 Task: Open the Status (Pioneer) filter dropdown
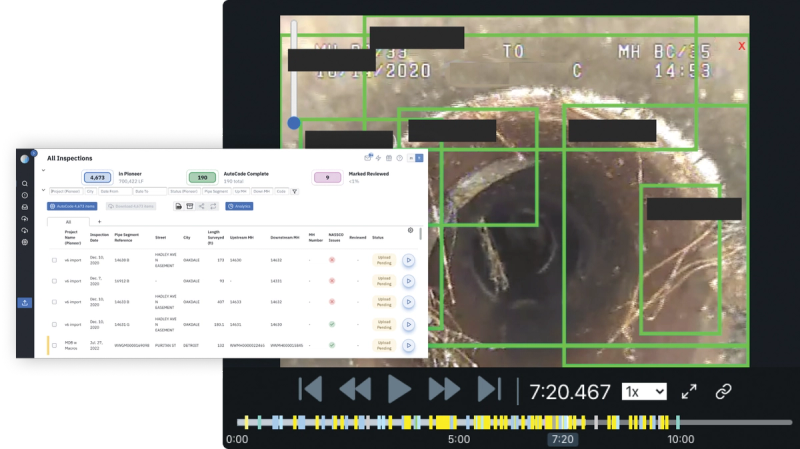[x=184, y=191]
